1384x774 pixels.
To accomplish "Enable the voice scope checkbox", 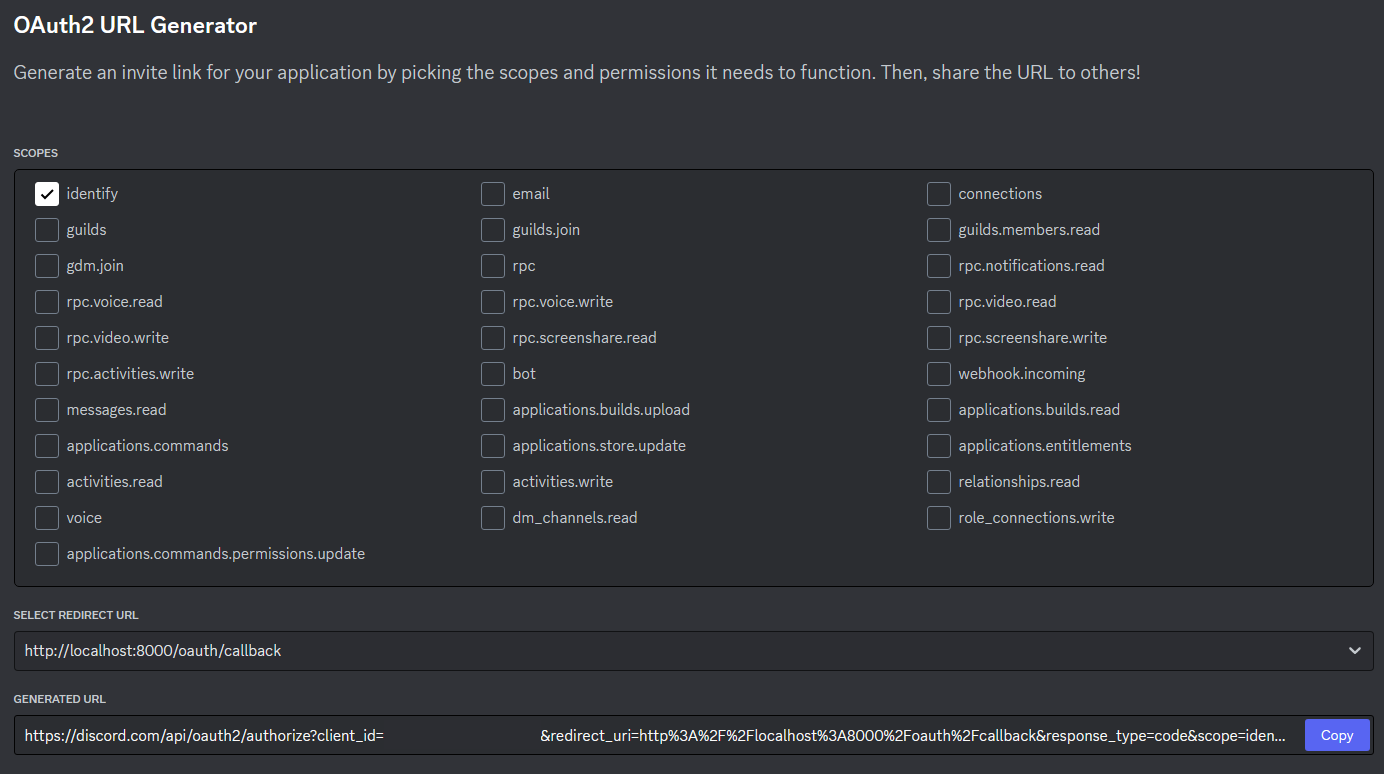I will pos(47,518).
